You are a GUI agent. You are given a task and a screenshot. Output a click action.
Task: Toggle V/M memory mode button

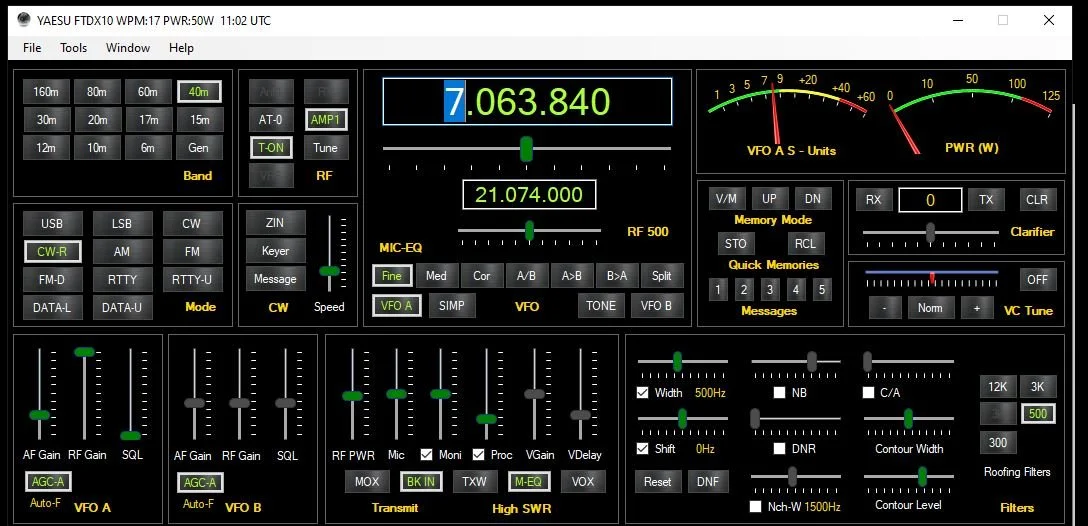[x=726, y=198]
